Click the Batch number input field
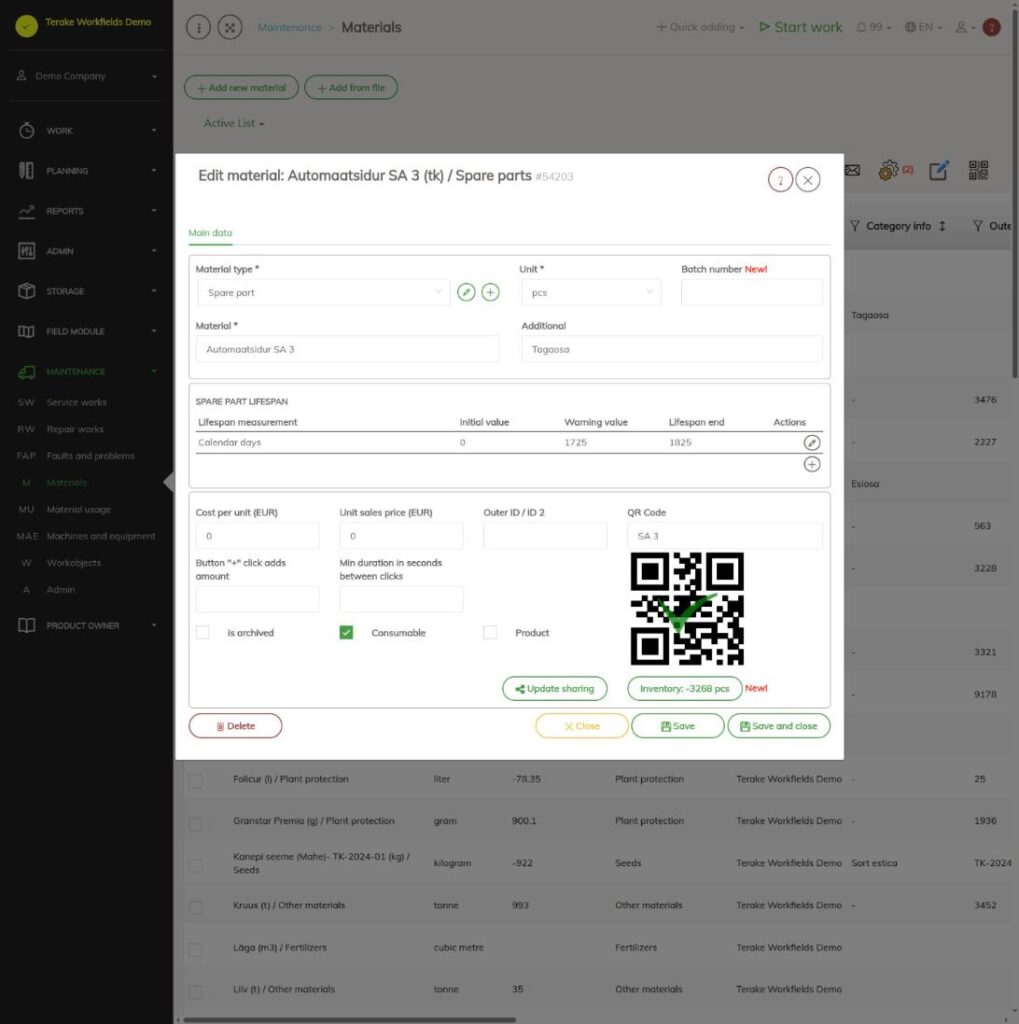 tap(751, 292)
